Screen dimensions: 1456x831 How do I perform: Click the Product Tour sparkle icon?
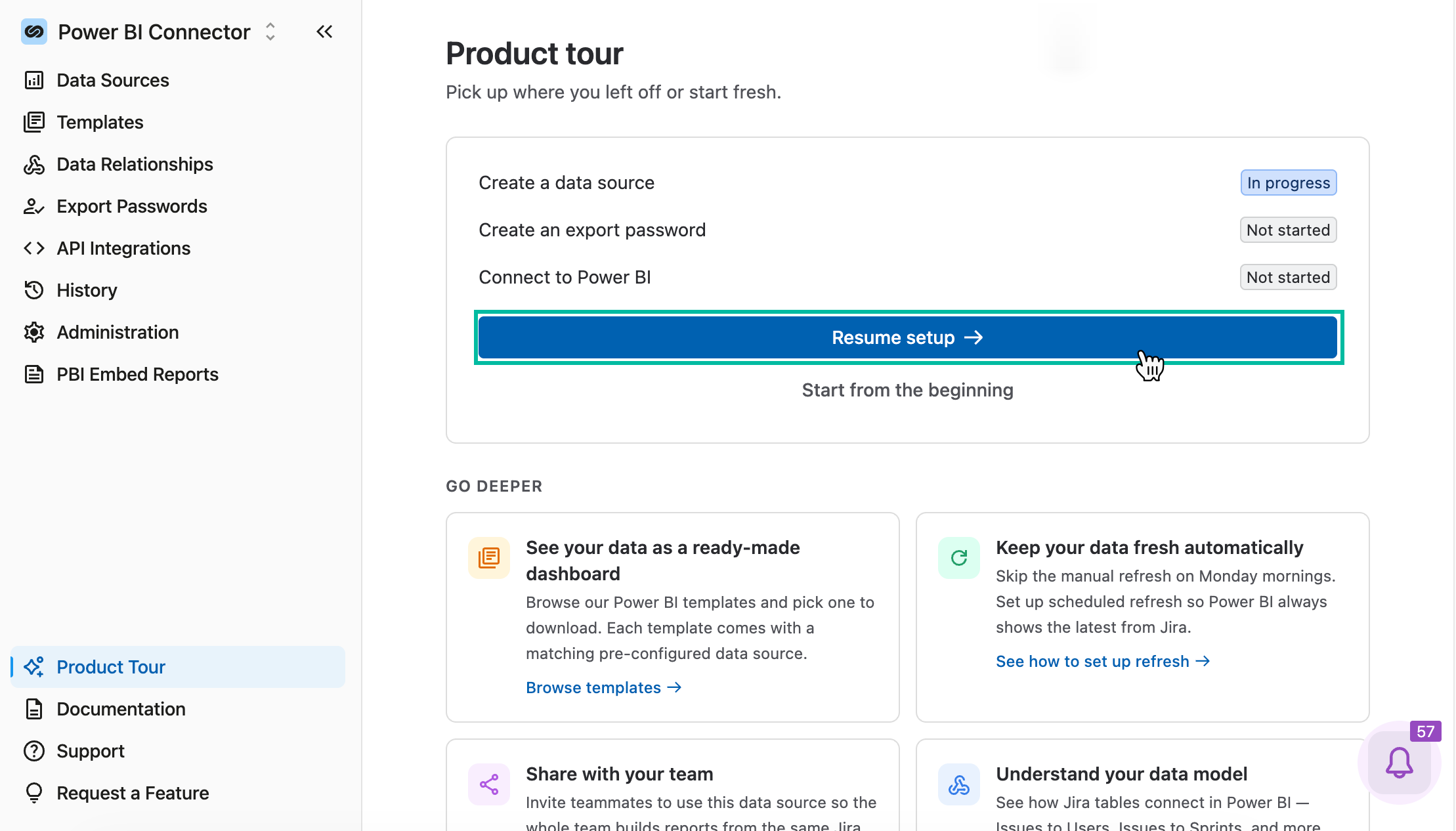34,667
